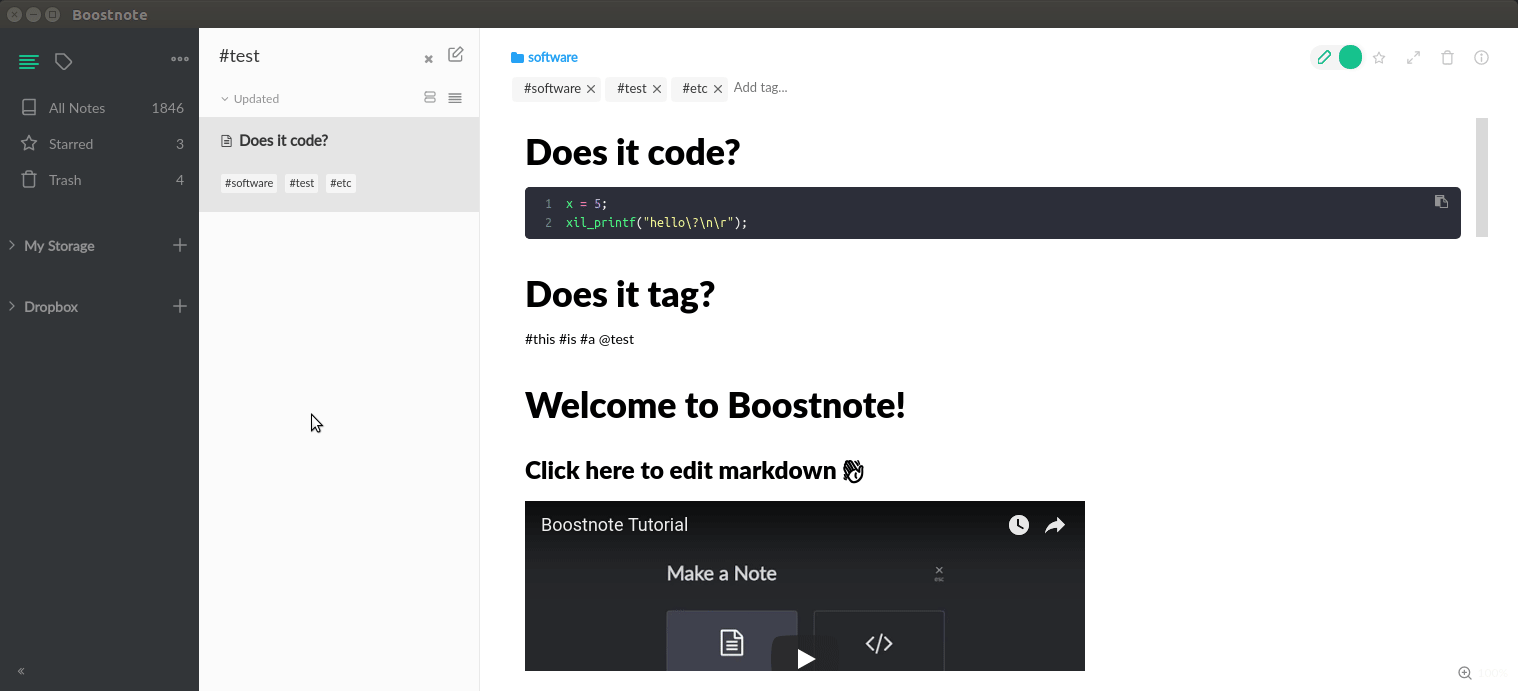Open the note in fullscreen mode

[x=1413, y=58]
